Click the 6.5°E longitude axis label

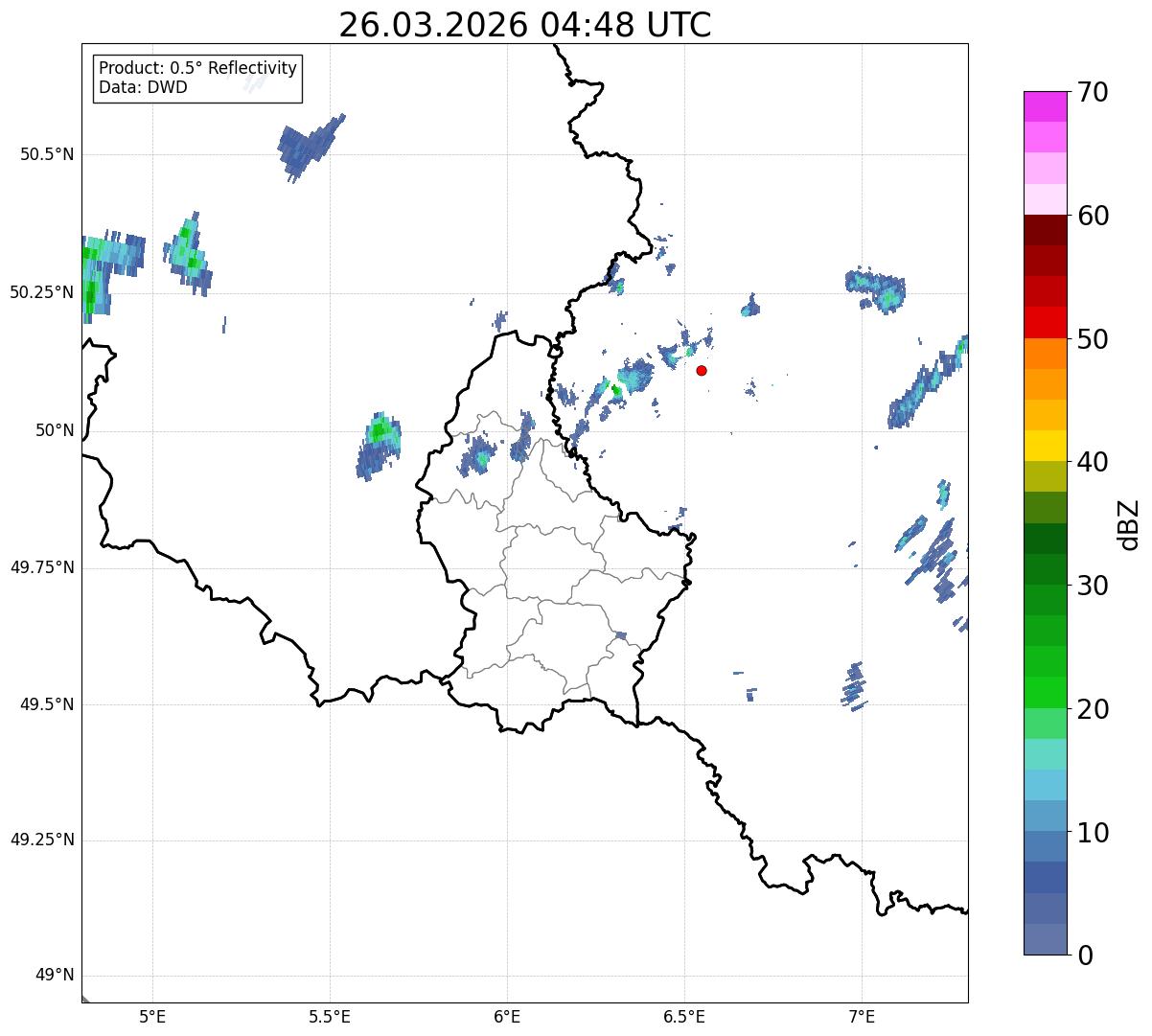click(684, 1016)
